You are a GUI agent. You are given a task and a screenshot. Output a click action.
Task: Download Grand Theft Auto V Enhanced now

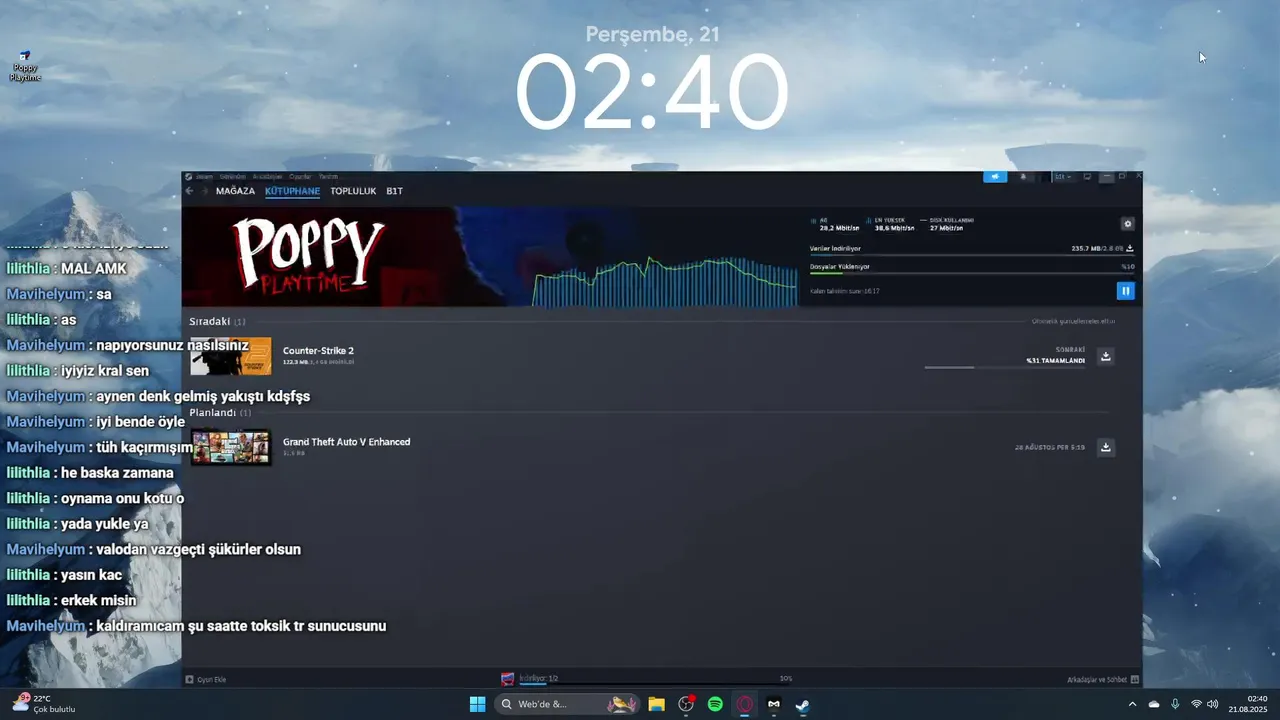click(x=1106, y=447)
